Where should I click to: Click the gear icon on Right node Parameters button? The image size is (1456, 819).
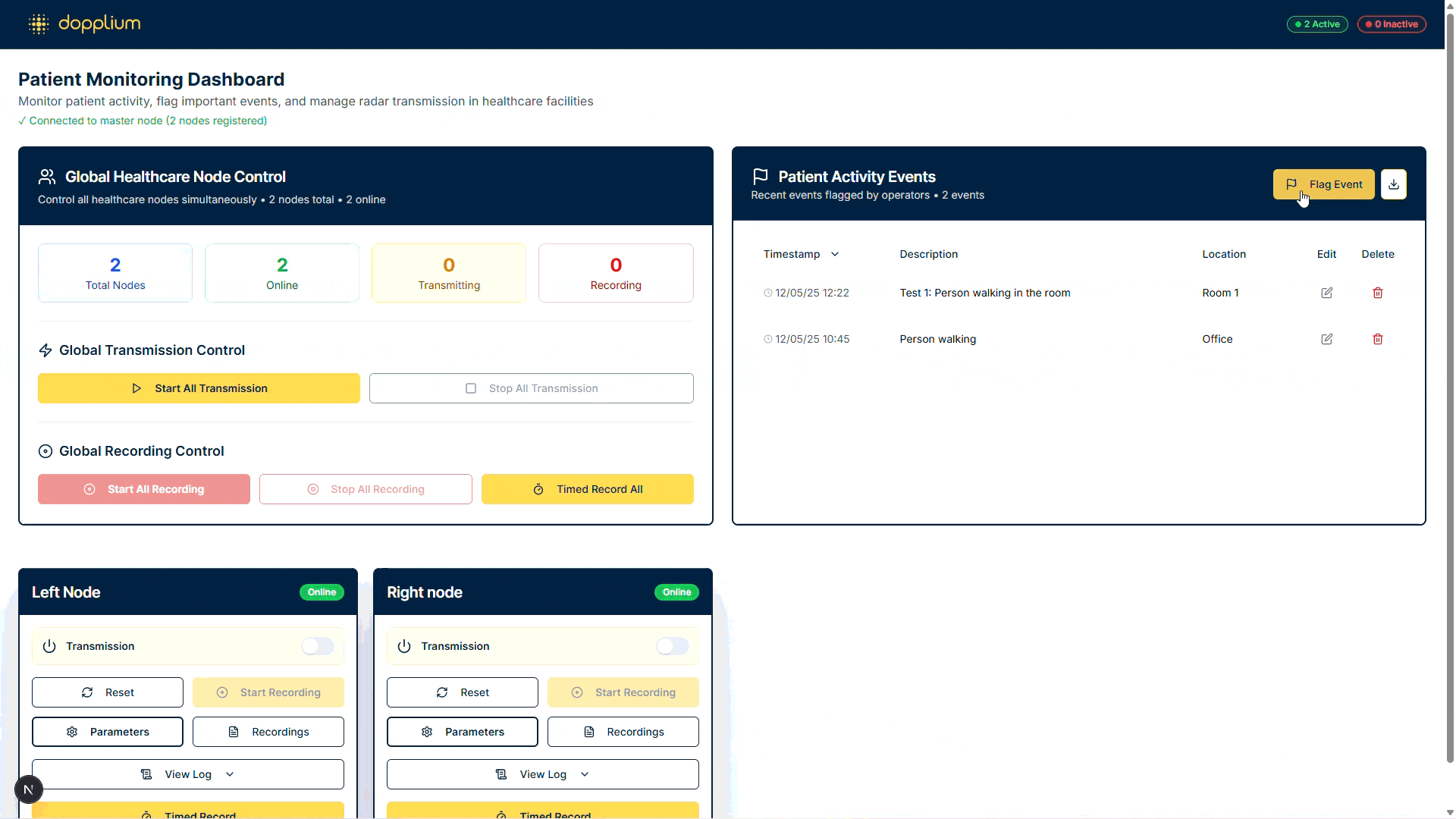pos(426,732)
